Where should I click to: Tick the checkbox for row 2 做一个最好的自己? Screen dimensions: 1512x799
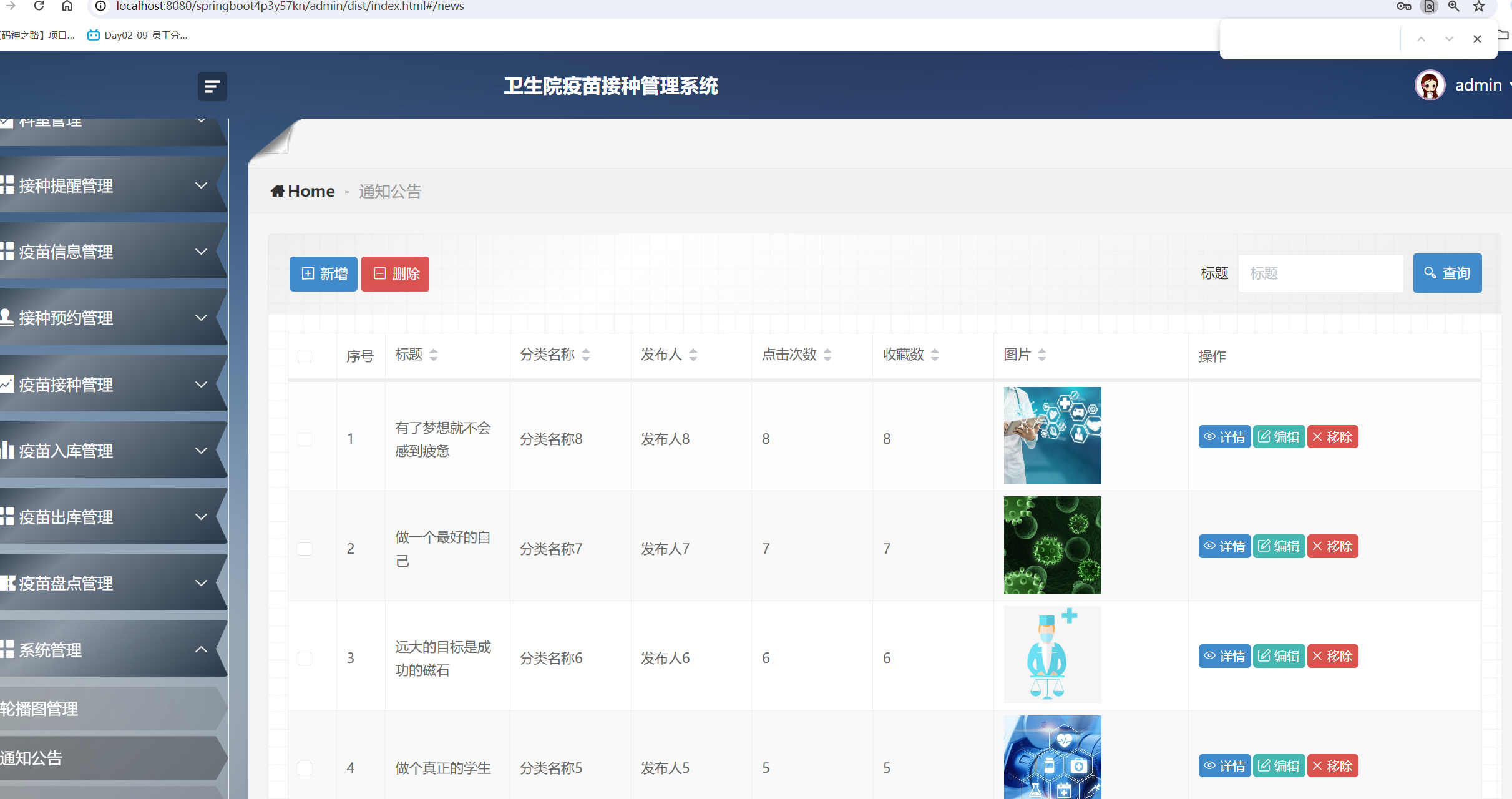(x=305, y=549)
